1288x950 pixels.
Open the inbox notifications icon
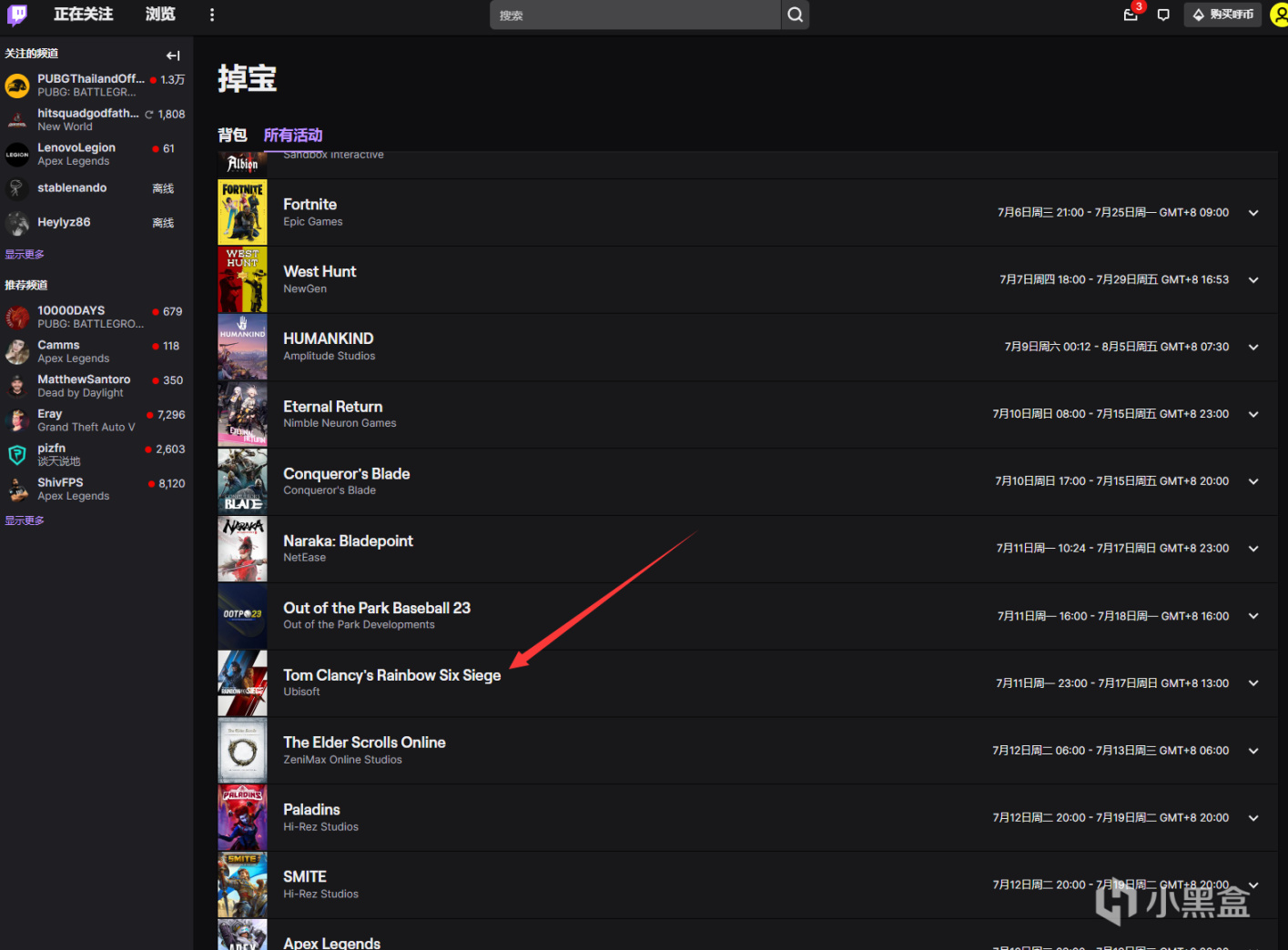pos(1131,15)
